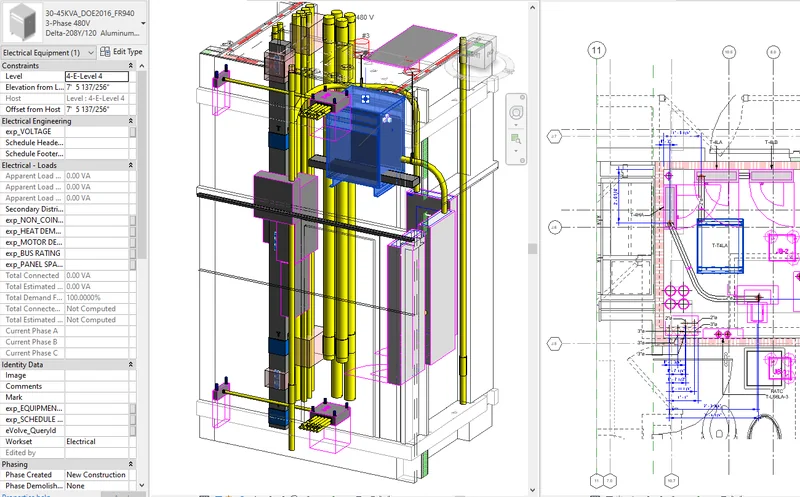Click the Properties palette scrollbar thumb
800x497 pixels.
(142, 164)
